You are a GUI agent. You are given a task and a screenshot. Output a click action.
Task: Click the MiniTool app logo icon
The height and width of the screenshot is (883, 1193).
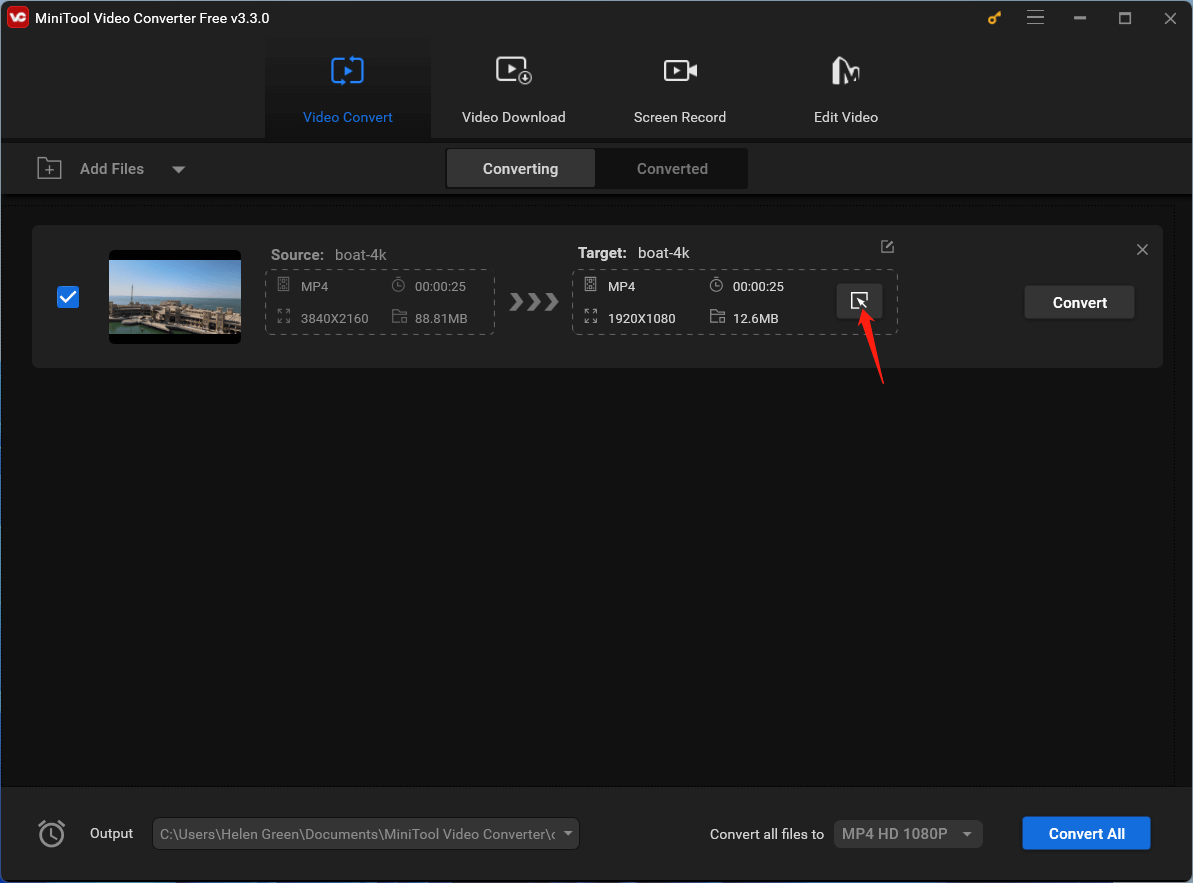tap(17, 17)
